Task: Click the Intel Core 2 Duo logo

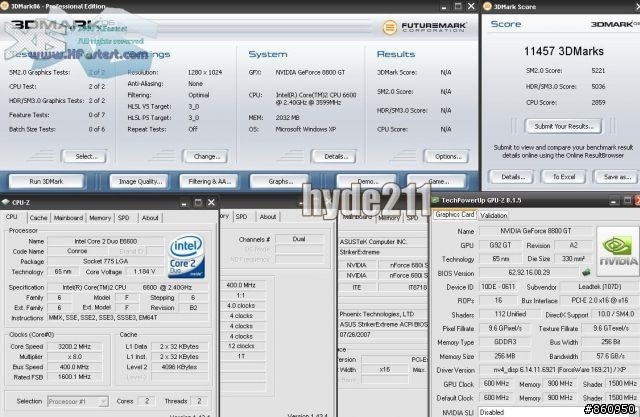Action: [187, 256]
